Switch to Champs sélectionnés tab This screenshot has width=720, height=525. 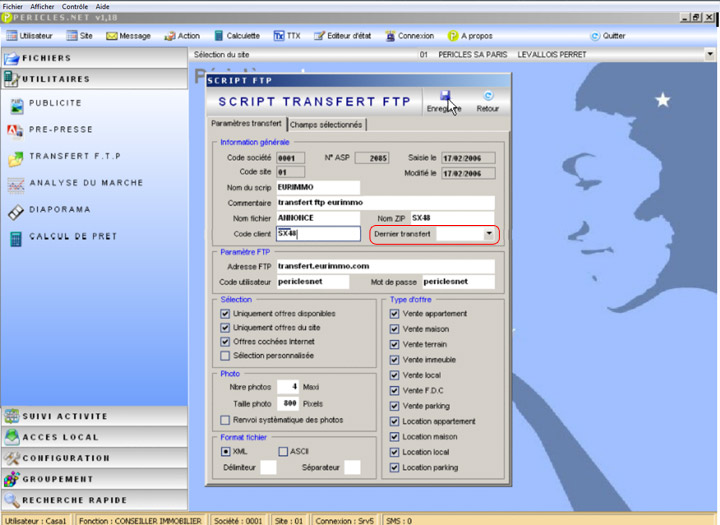tap(326, 124)
